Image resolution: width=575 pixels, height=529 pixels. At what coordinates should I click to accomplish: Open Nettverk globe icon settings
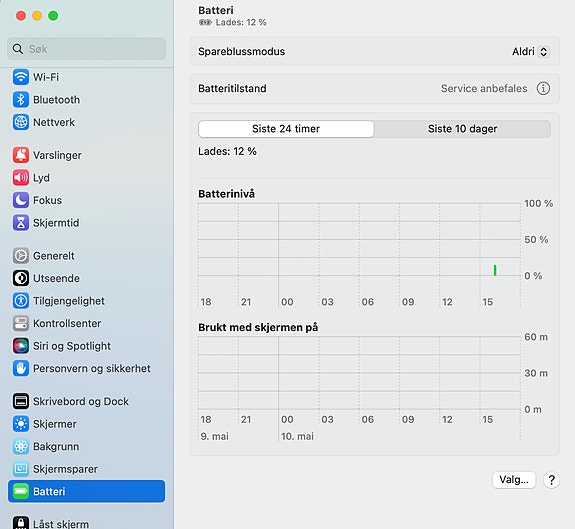pos(21,122)
